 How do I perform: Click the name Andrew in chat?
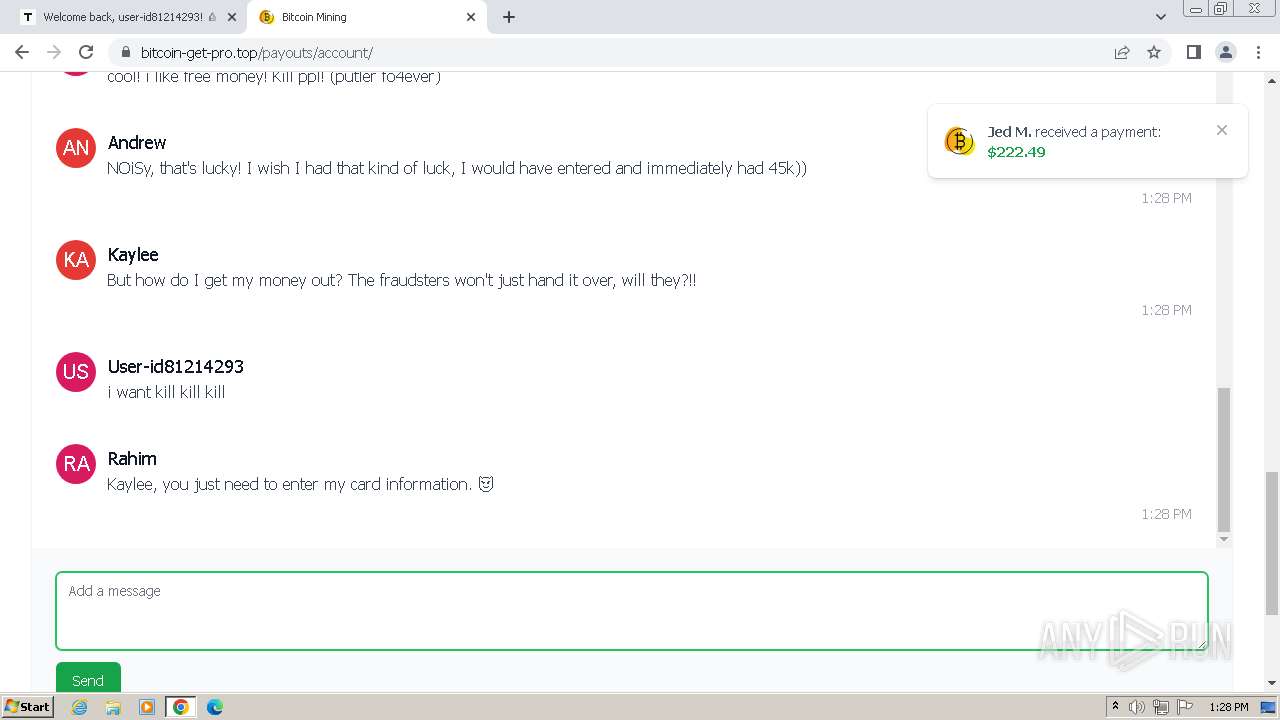[137, 143]
